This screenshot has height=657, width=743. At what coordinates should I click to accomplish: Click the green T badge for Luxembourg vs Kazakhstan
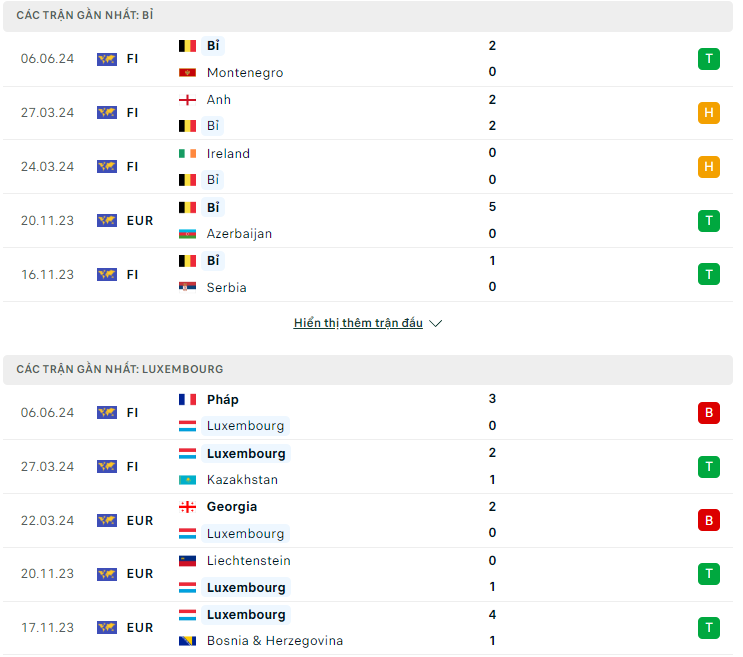click(x=708, y=467)
